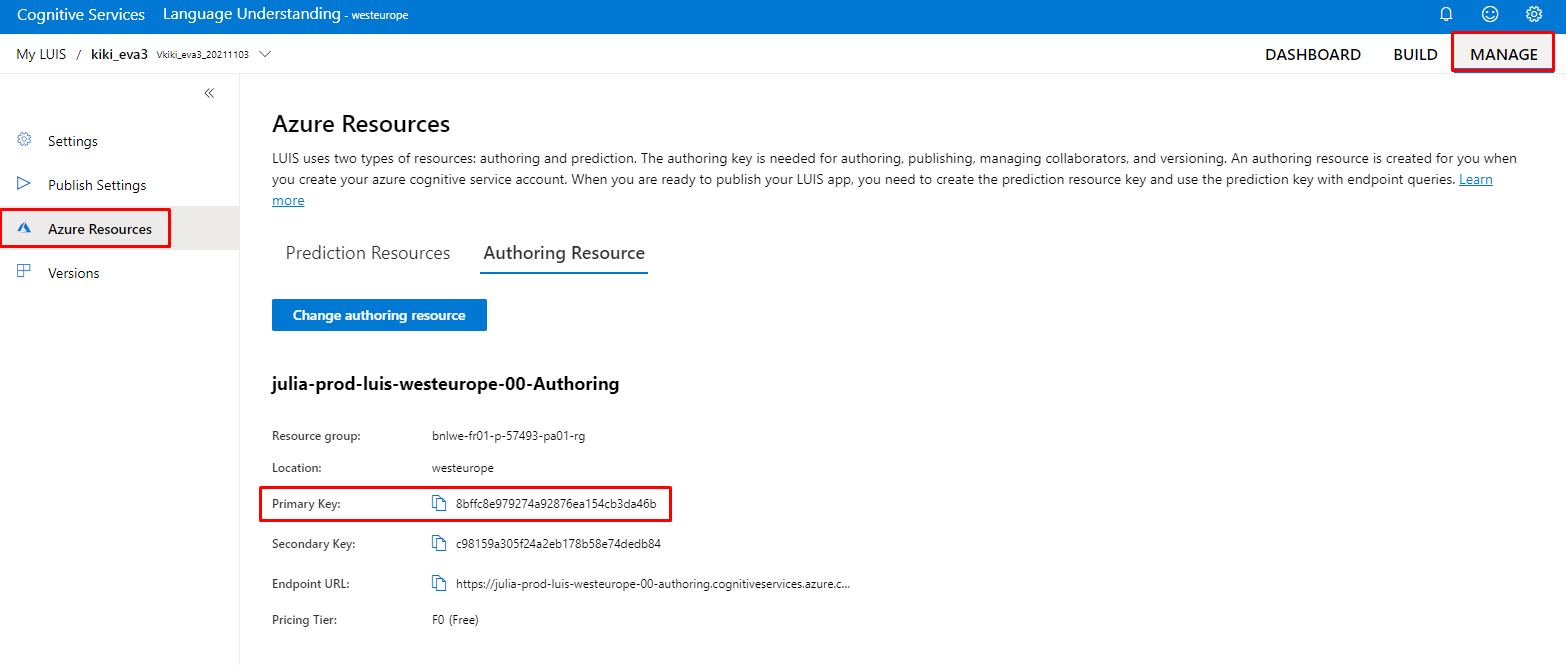Image resolution: width=1566 pixels, height=665 pixels.
Task: Open Settings in the sidebar
Action: 73,141
